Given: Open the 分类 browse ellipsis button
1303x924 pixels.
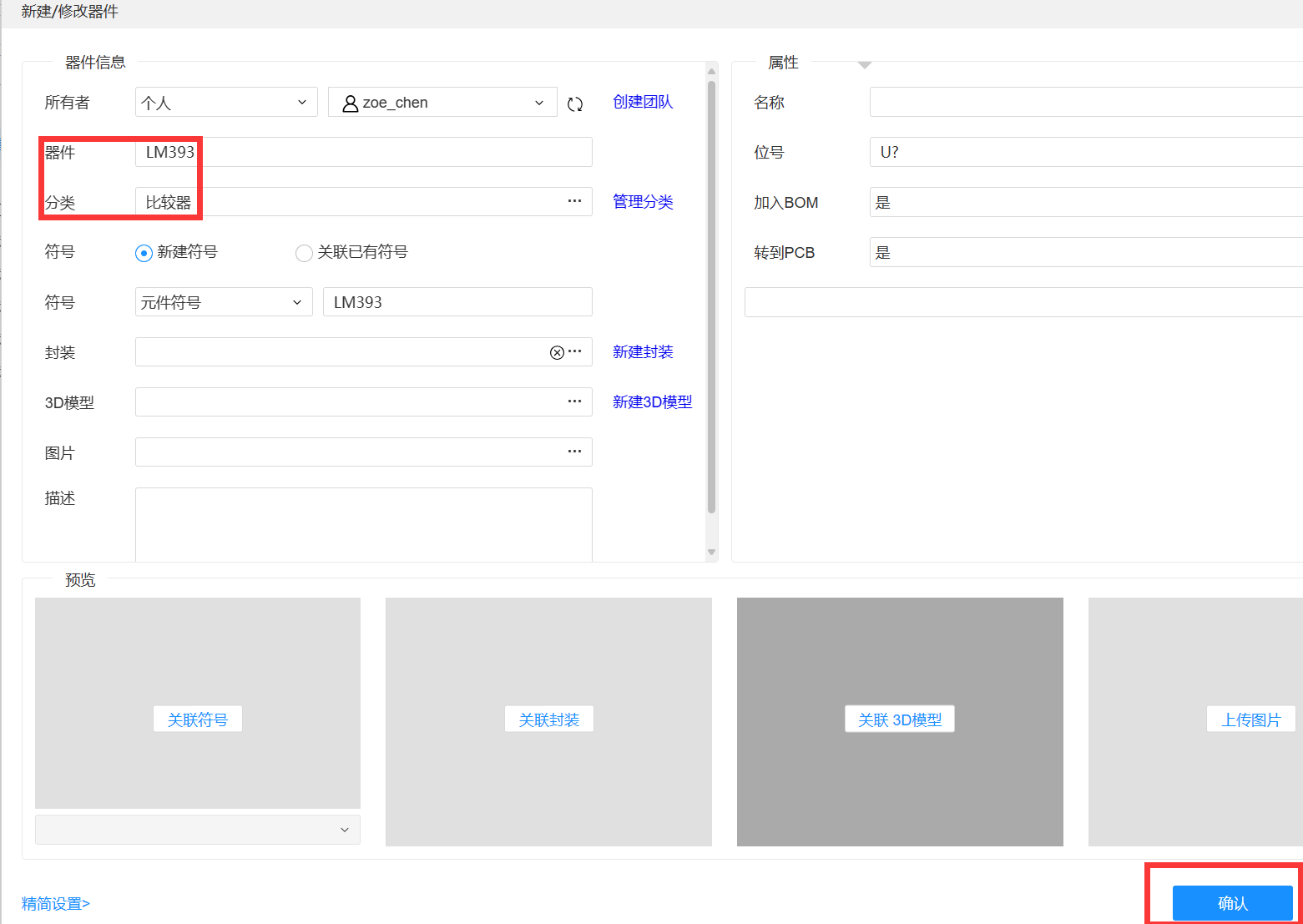Looking at the screenshot, I should coord(574,201).
